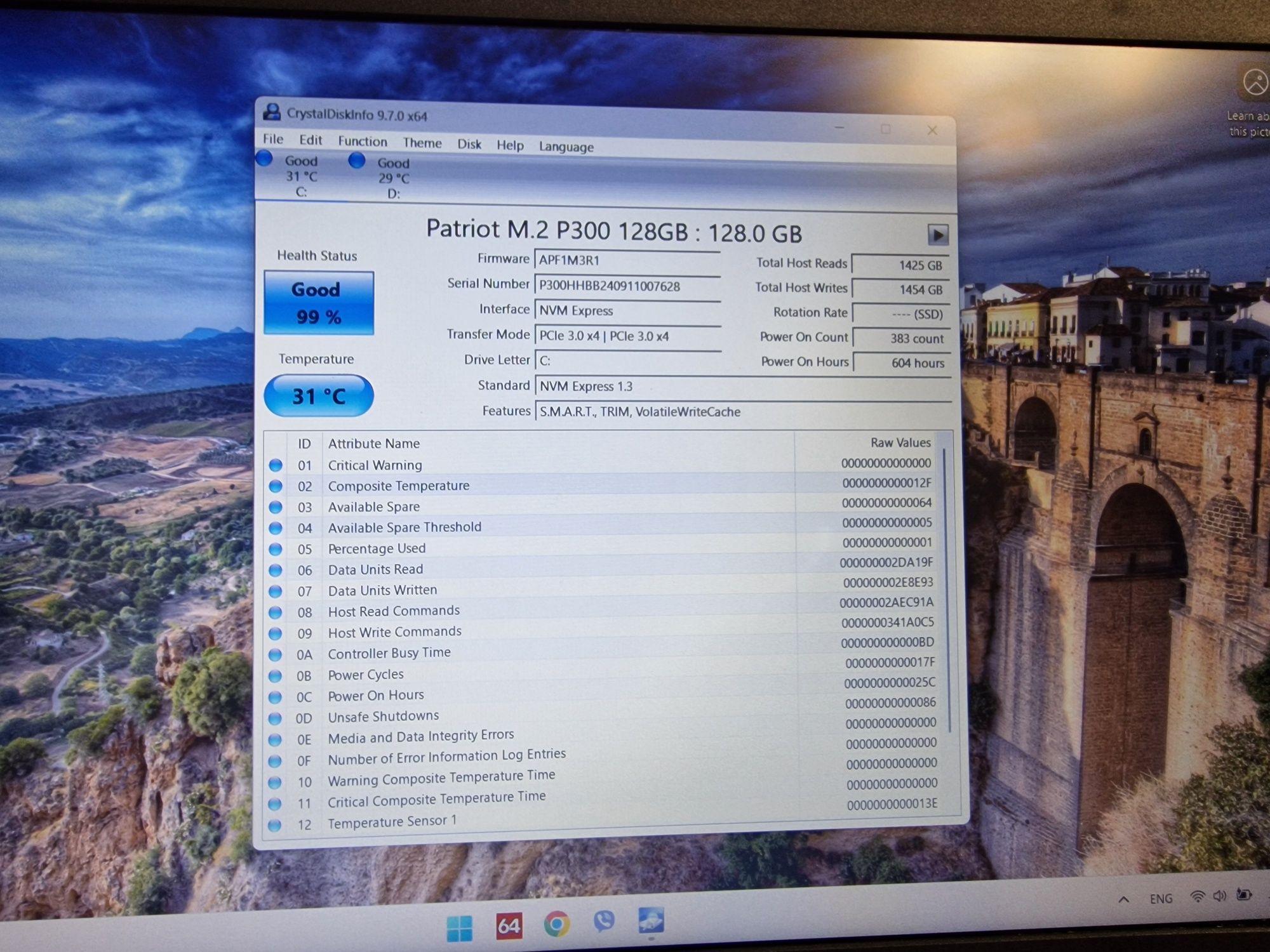Click the Serial Number field
Image resolution: width=1270 pixels, height=952 pixels.
[x=627, y=286]
